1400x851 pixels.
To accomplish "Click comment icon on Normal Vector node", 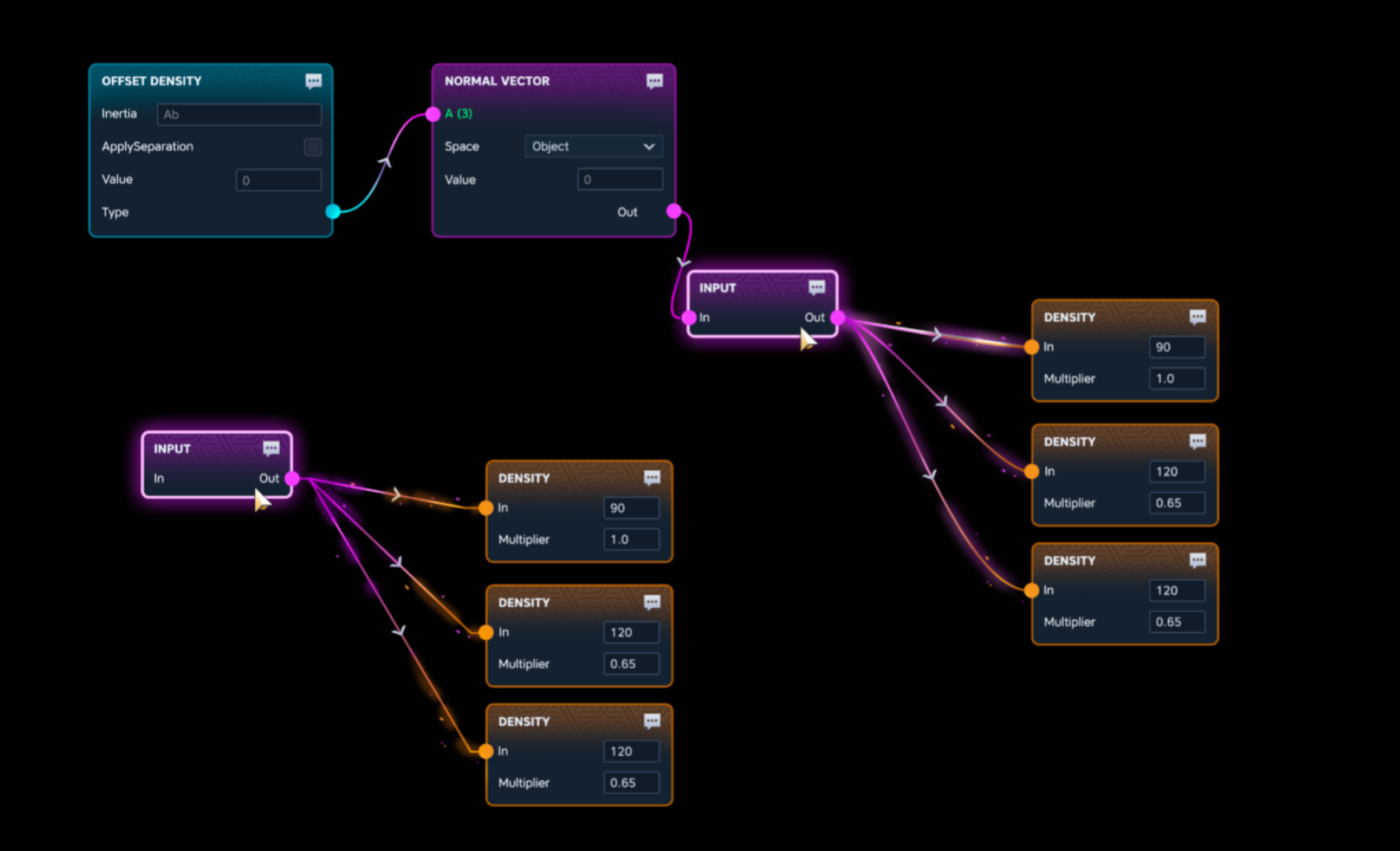I will [654, 81].
